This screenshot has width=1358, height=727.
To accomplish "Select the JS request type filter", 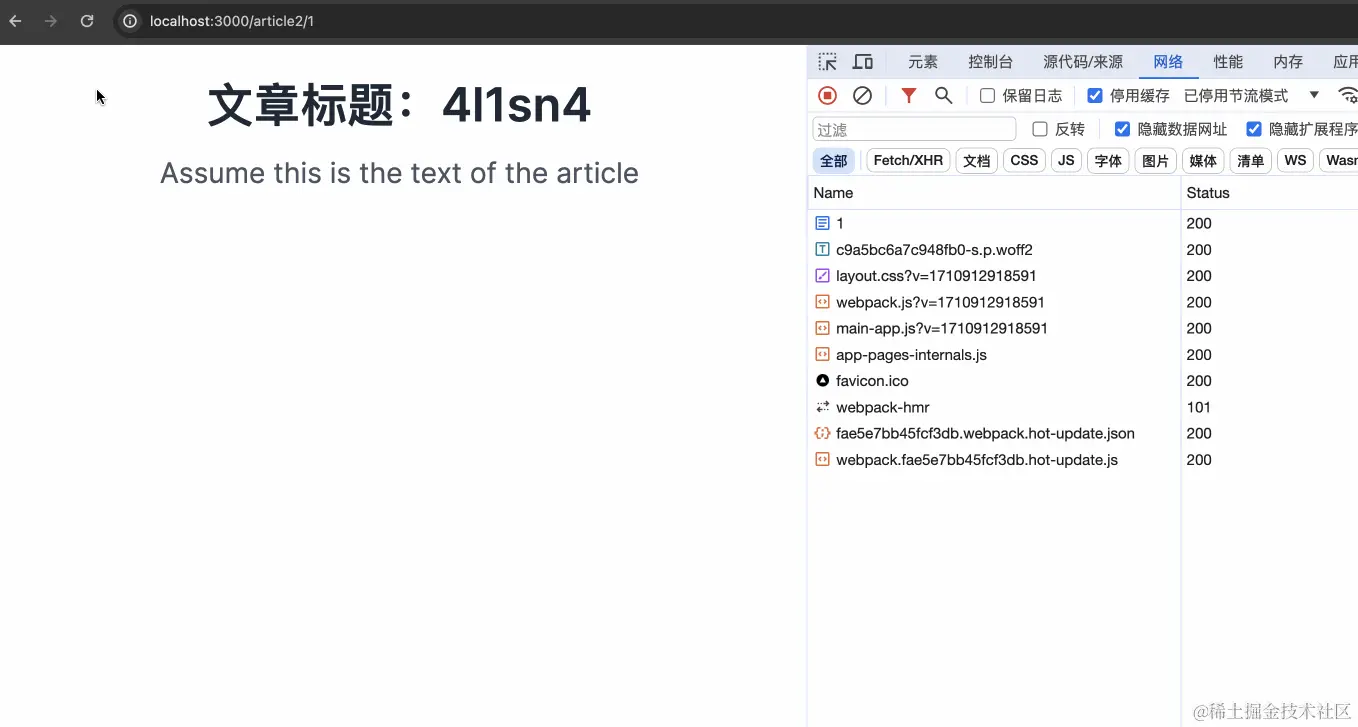I will pyautogui.click(x=1066, y=160).
